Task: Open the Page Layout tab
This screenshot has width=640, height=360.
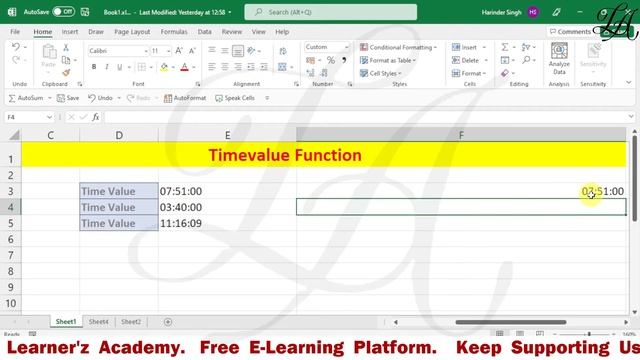Action: click(x=132, y=31)
